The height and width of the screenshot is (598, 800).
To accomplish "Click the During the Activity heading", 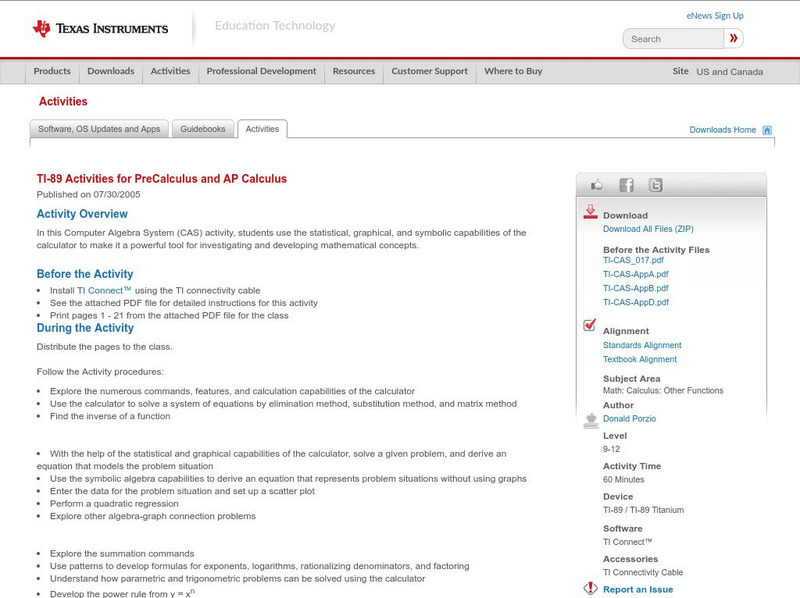I will tap(85, 328).
